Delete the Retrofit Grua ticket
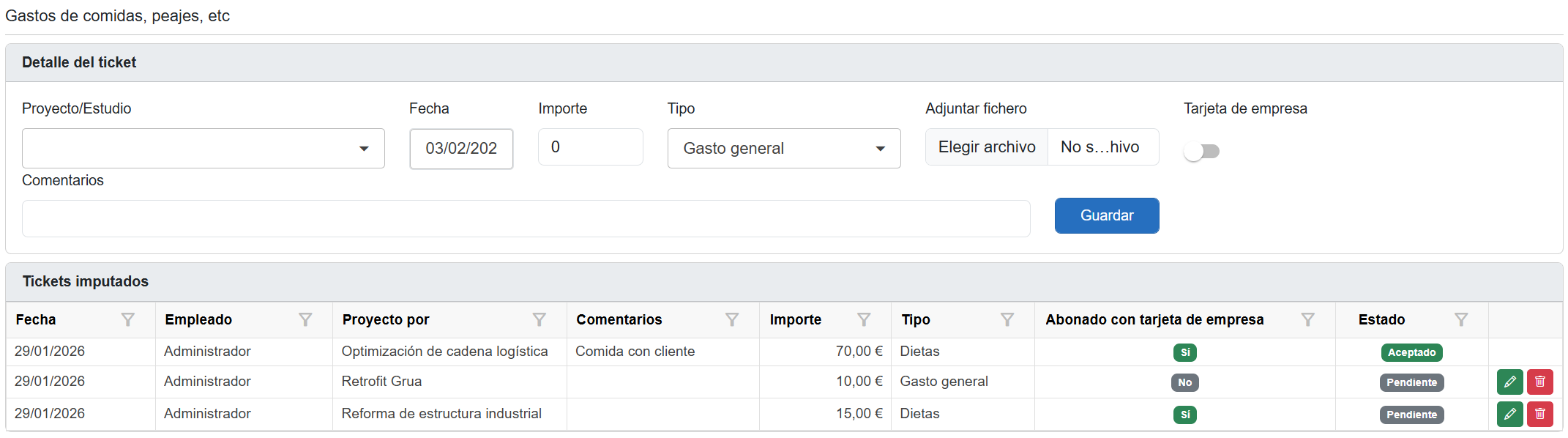This screenshot has height=438, width=1568. (1539, 382)
